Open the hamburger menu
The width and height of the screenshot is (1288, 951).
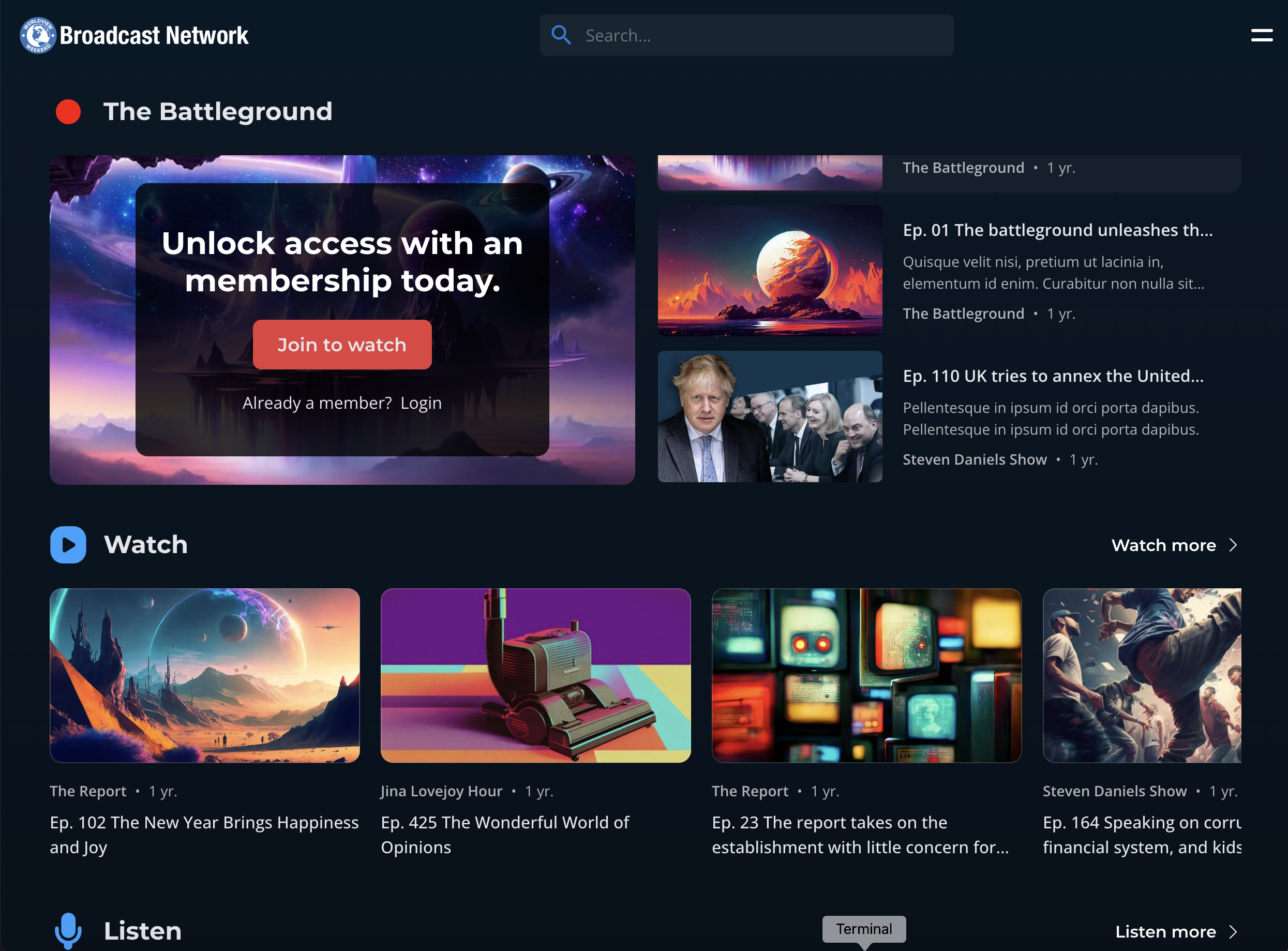coord(1262,35)
